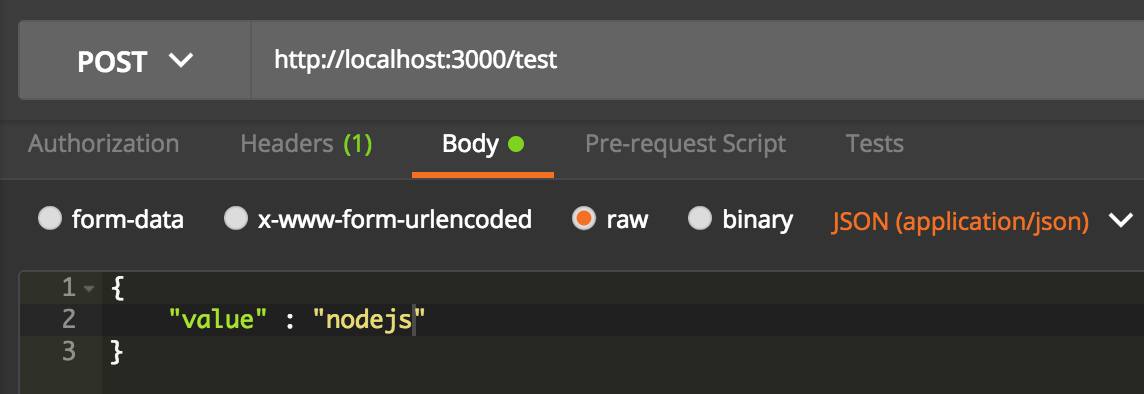
Task: Open the Headers (1) tab
Action: tap(306, 144)
